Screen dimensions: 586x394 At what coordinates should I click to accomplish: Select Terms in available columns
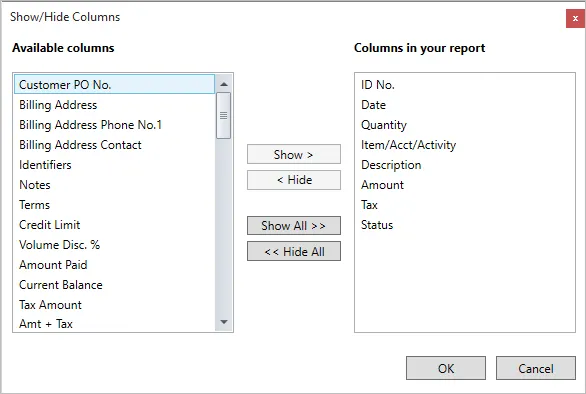coord(114,204)
